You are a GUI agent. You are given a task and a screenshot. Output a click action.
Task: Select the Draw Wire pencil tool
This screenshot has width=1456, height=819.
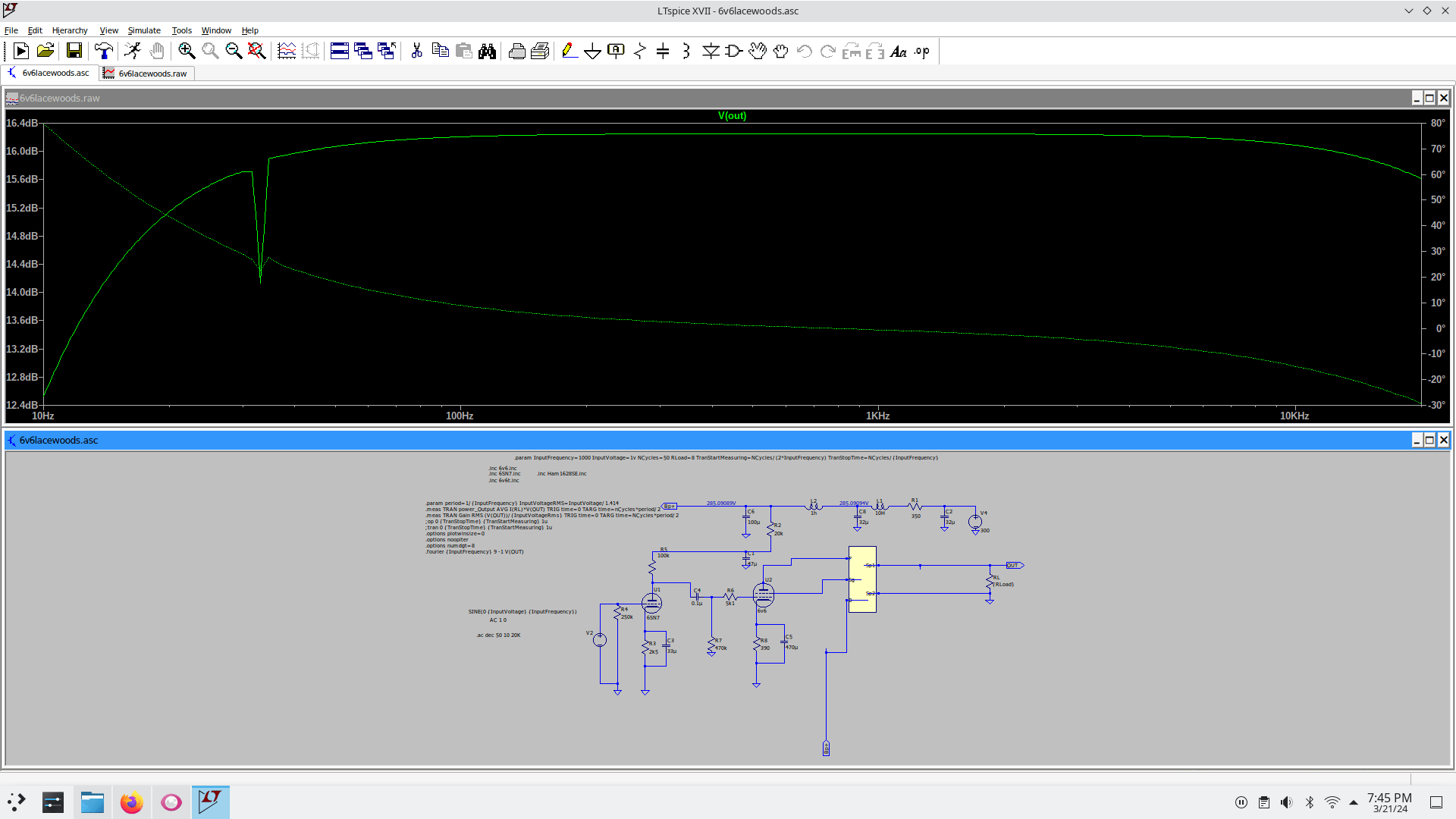pyautogui.click(x=570, y=51)
